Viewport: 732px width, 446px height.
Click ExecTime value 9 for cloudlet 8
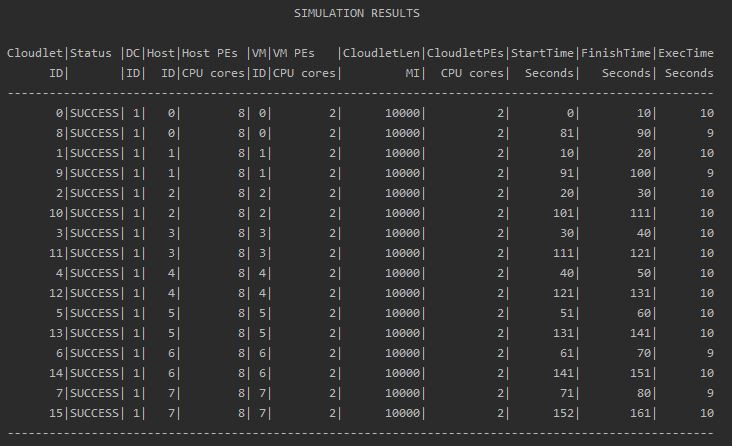[710, 134]
